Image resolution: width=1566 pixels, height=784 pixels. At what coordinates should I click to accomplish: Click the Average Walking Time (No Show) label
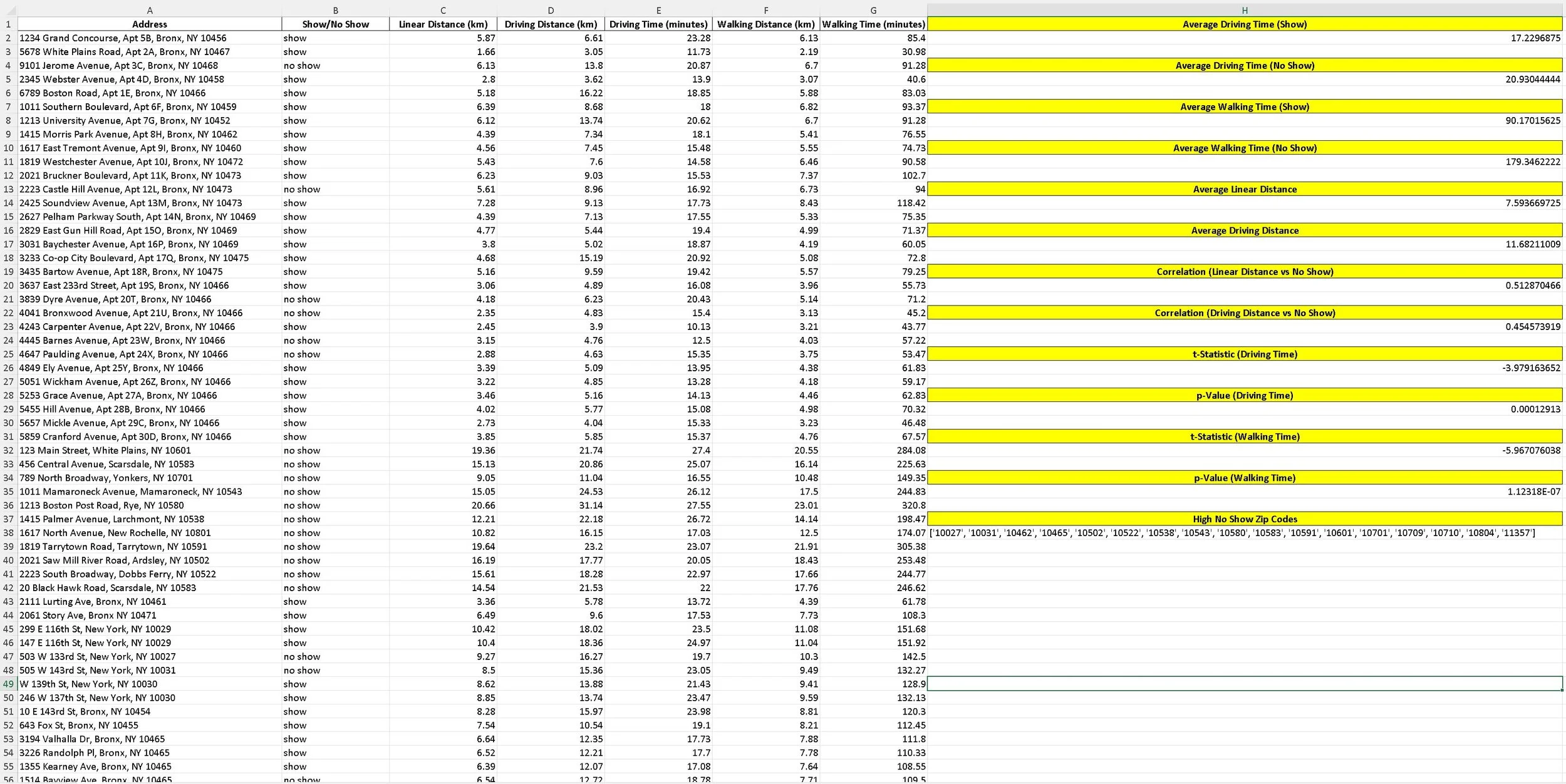pos(1244,148)
